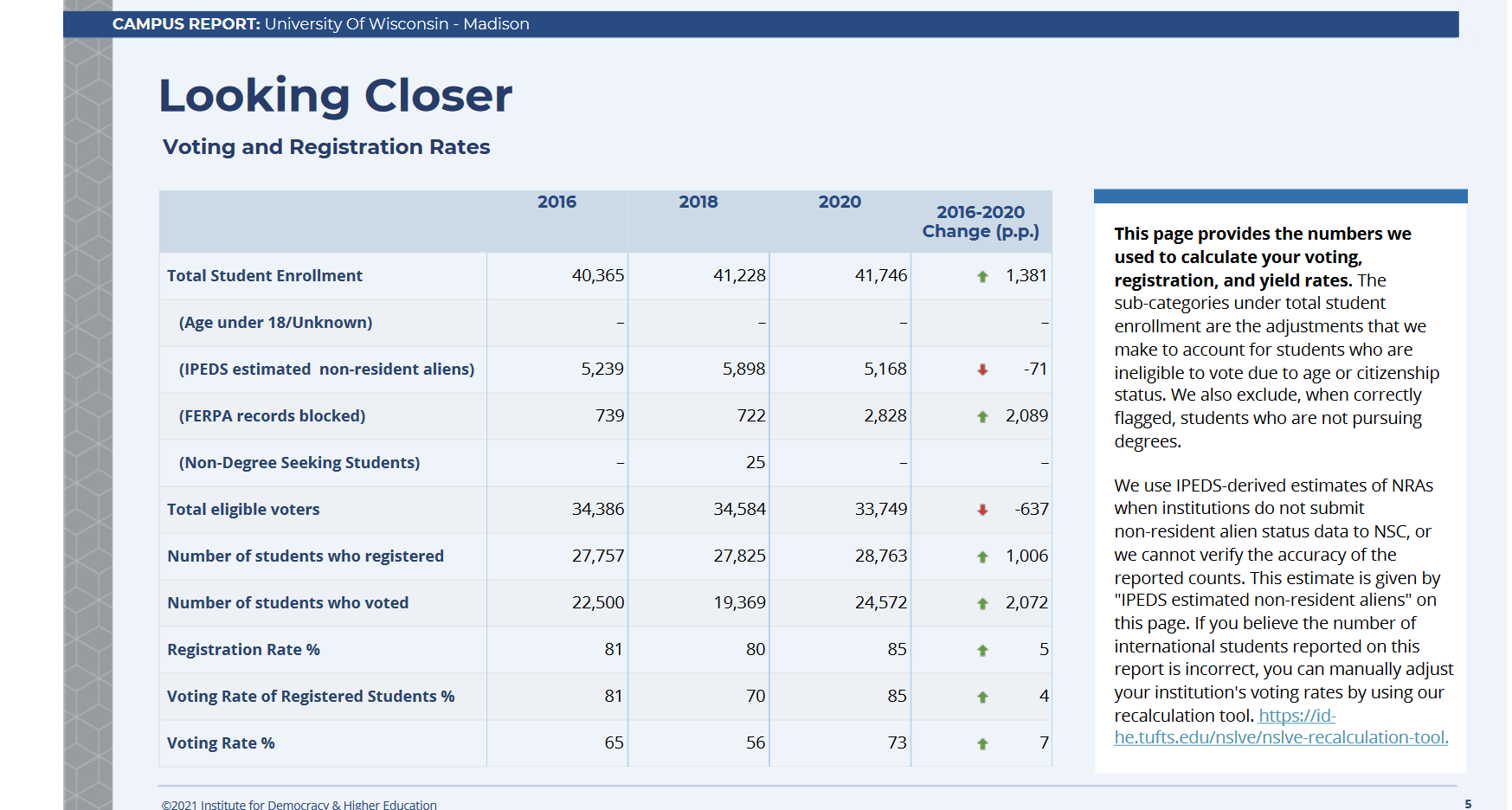
Task: Select the 2,828 FERPA blocked value
Action: 885,415
